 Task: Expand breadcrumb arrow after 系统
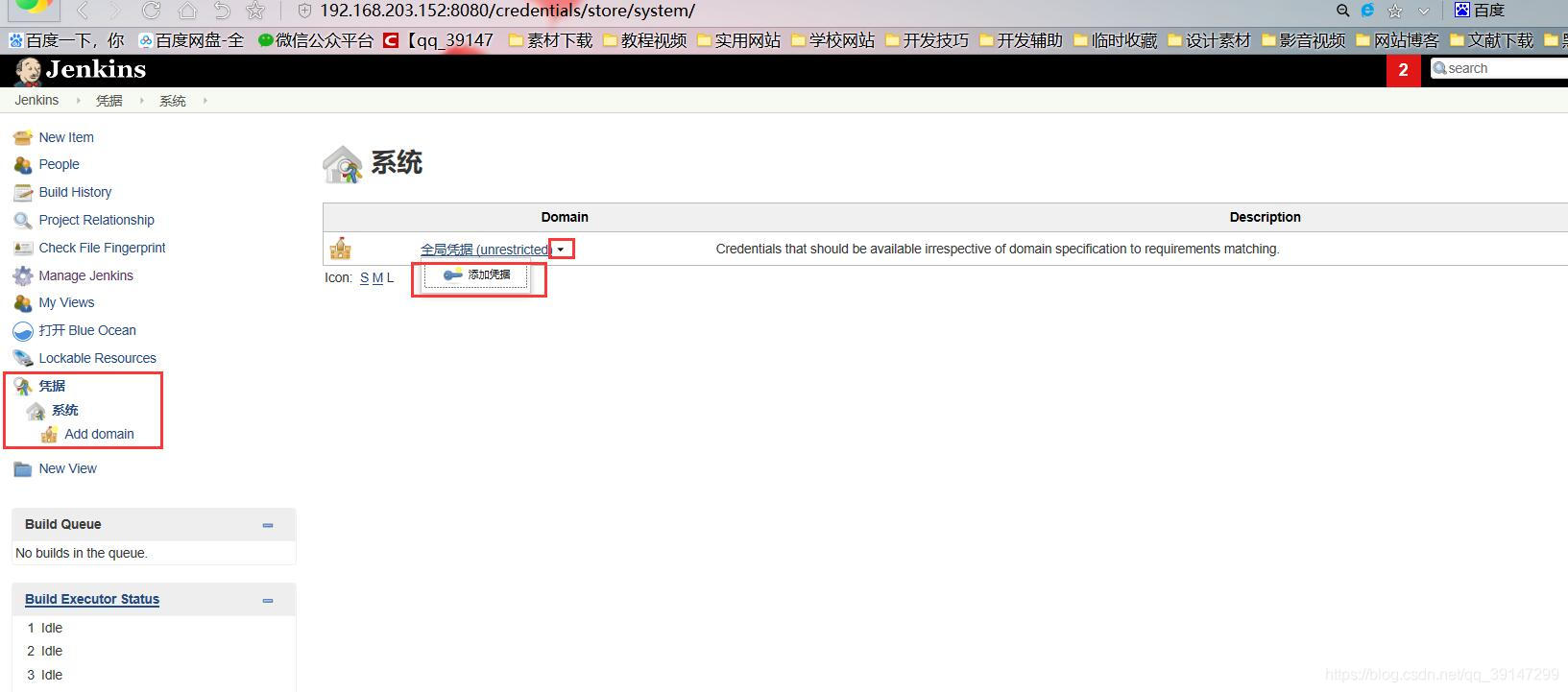[205, 101]
